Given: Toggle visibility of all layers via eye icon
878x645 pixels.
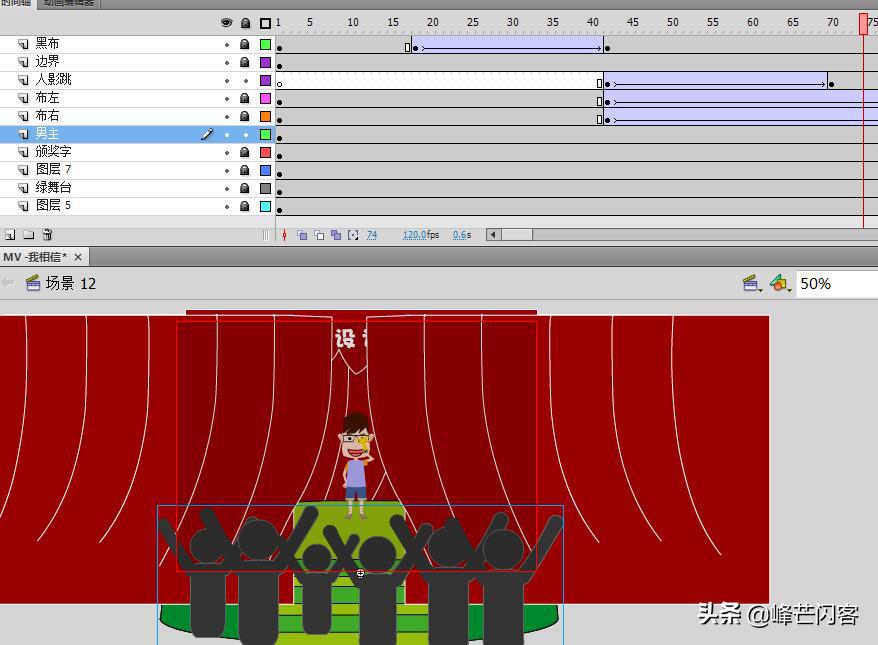Looking at the screenshot, I should pyautogui.click(x=227, y=23).
